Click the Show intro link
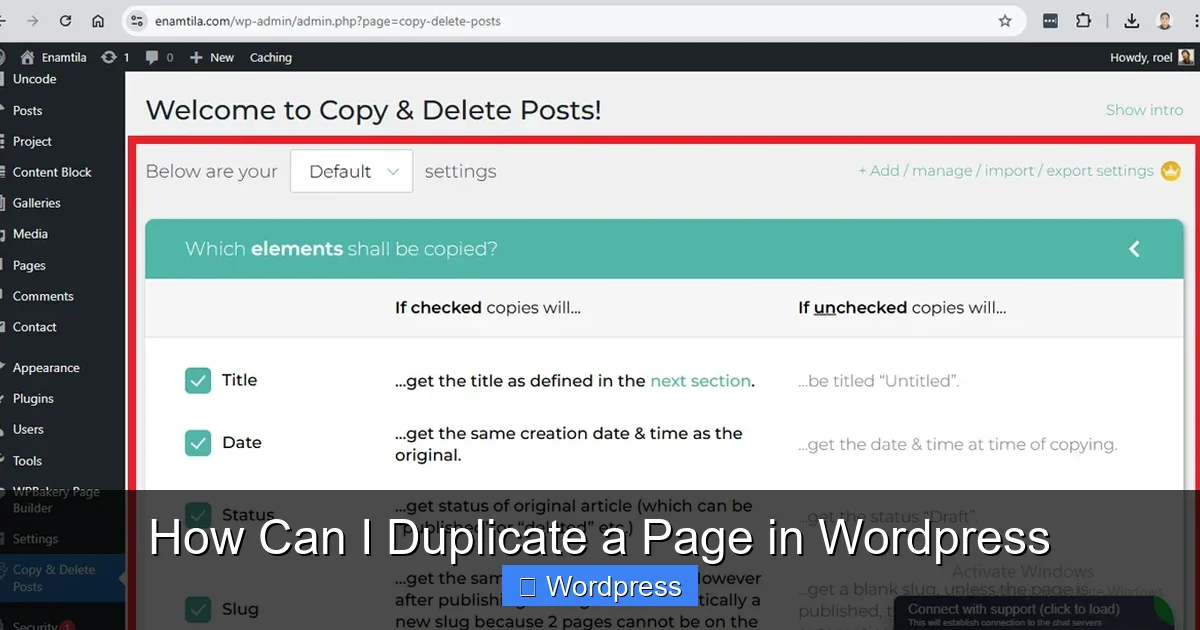The image size is (1200, 630). 1144,110
